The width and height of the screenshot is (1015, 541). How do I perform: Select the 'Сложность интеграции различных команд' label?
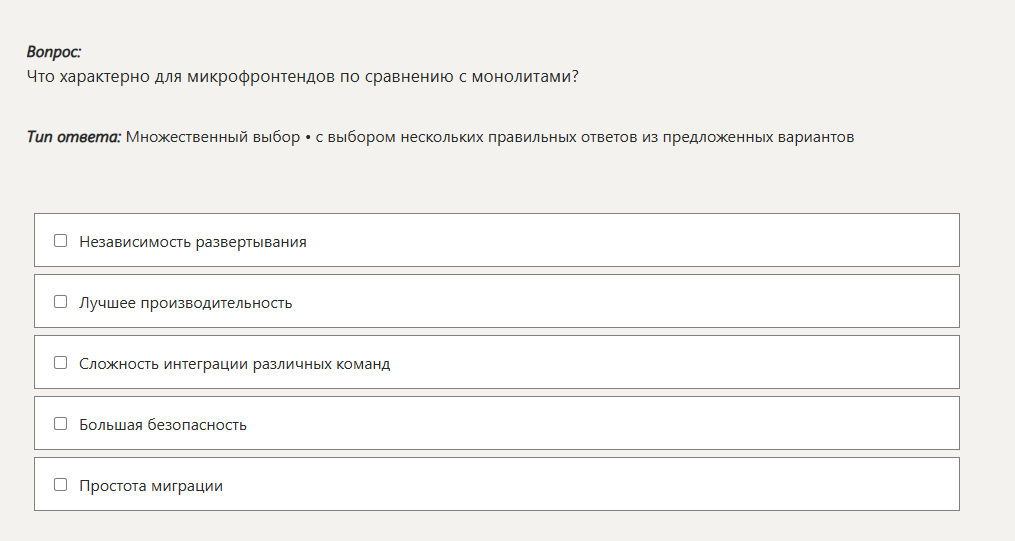234,364
